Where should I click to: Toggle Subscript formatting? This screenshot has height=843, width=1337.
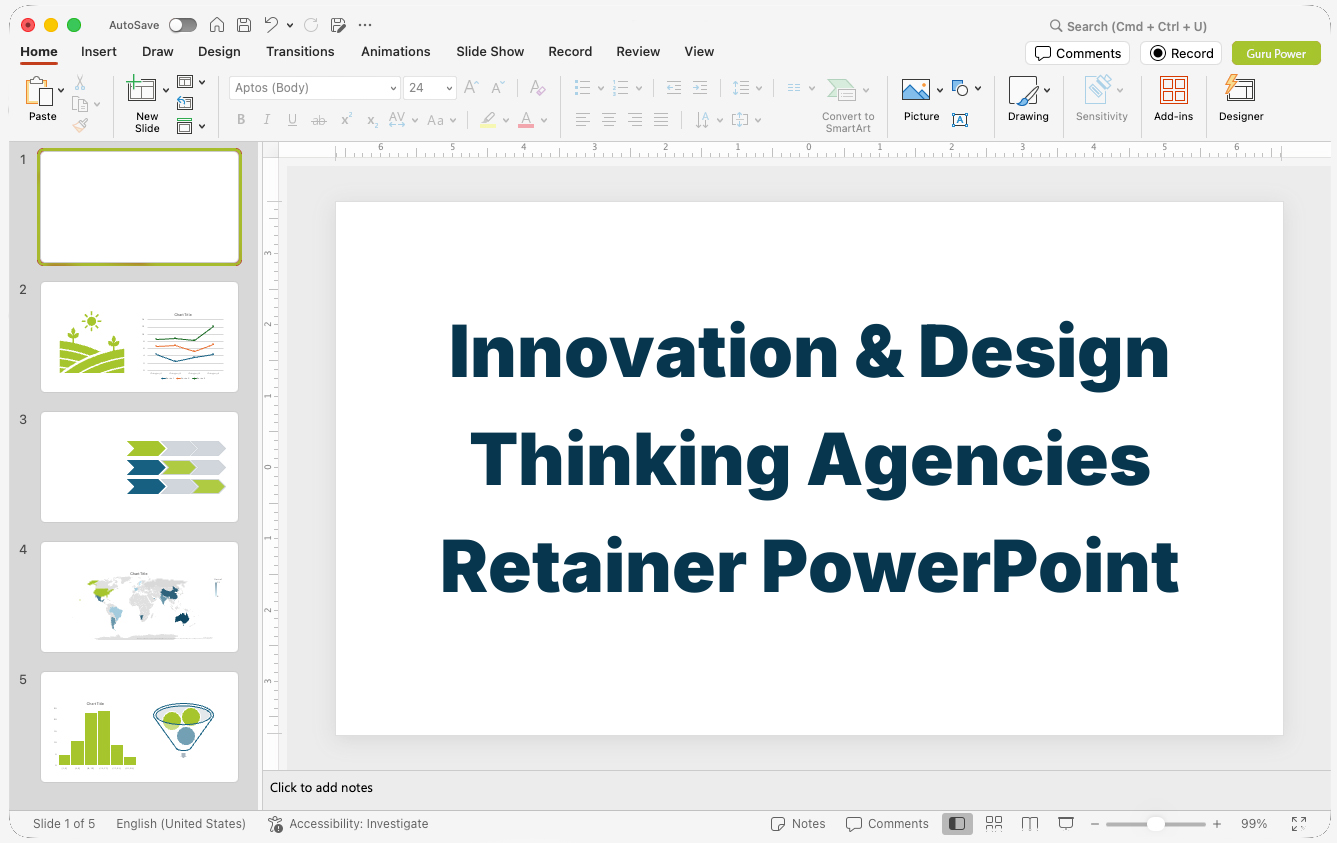pyautogui.click(x=372, y=120)
